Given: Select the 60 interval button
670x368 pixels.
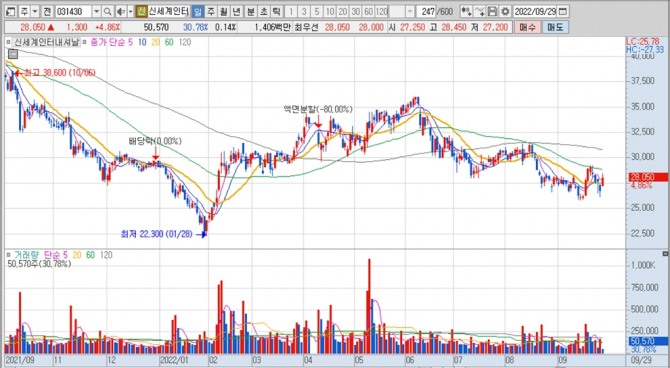Looking at the screenshot, I should click(x=368, y=12).
